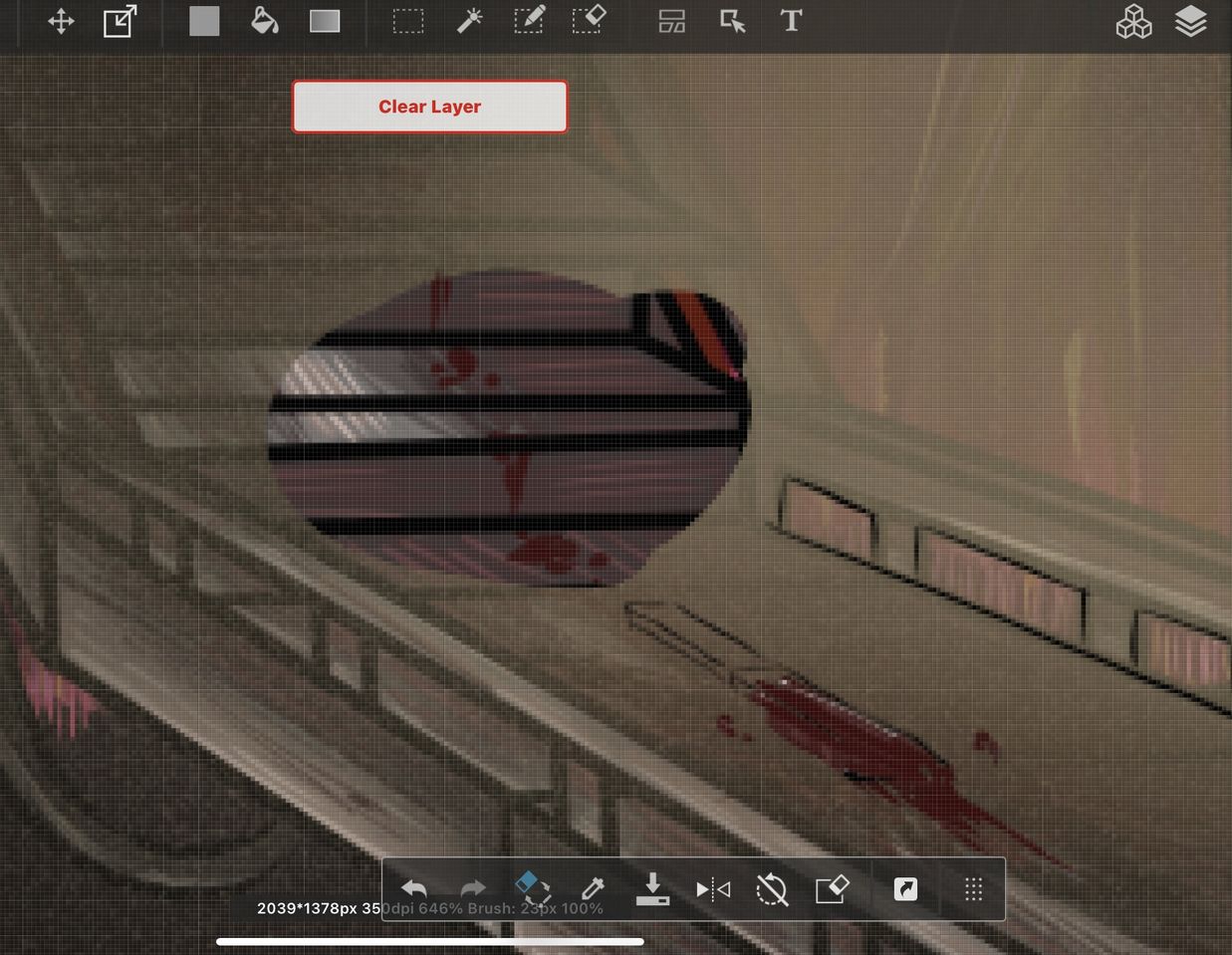Select the Text tool
This screenshot has width=1232, height=955.
click(x=791, y=22)
